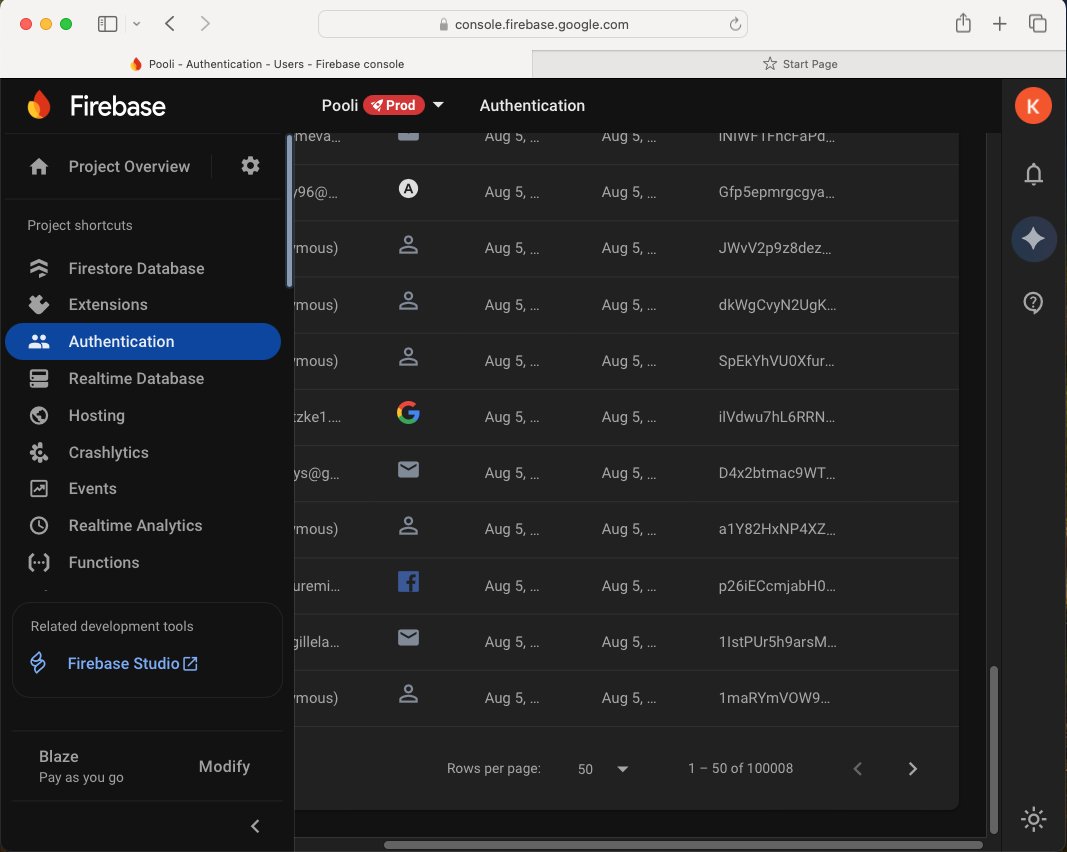Open rows per page dropdown
1067x852 pixels.
point(603,769)
